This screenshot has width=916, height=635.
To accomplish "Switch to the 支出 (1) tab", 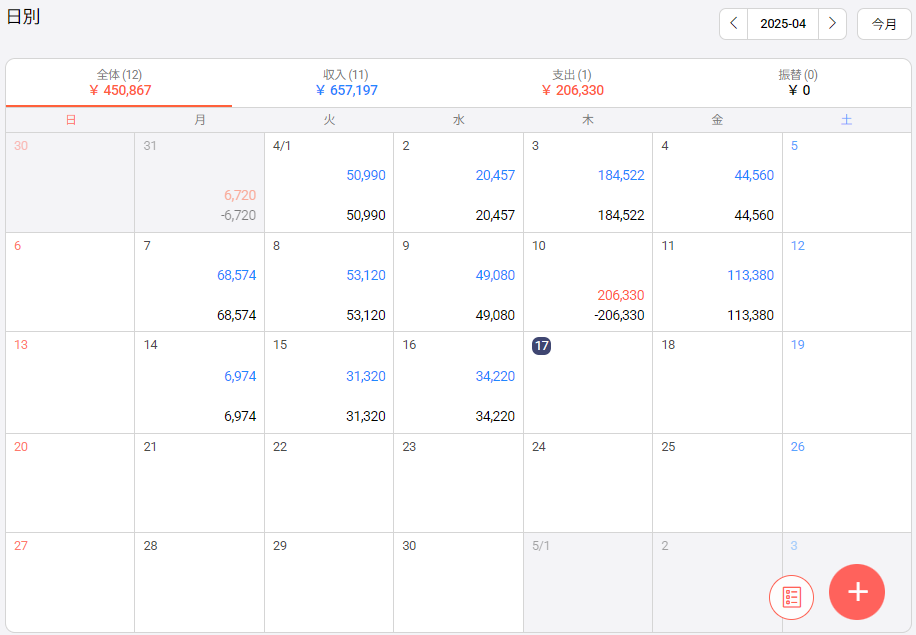I will [572, 83].
